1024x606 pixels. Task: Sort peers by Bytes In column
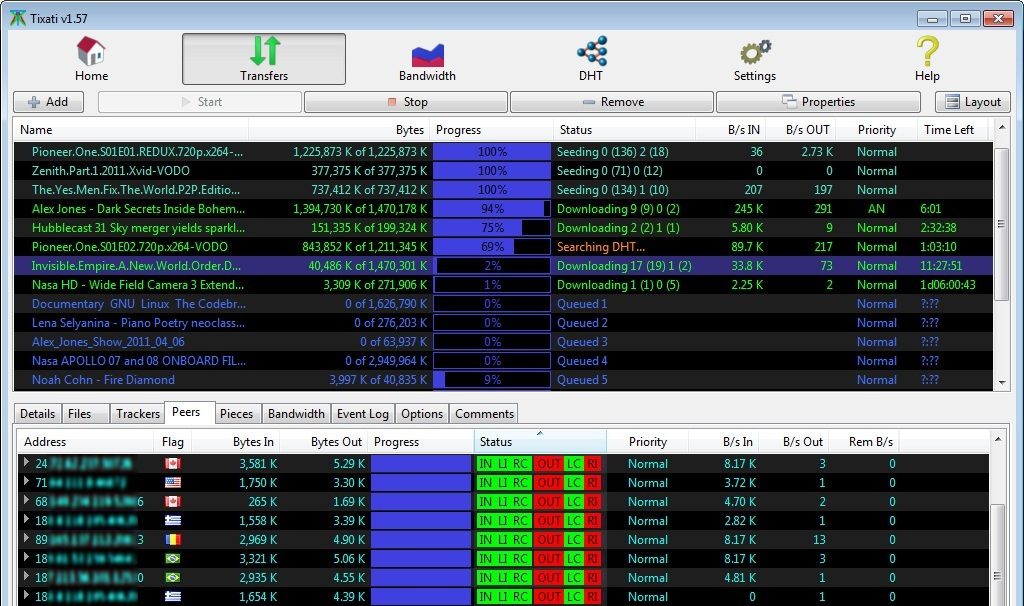(236, 441)
